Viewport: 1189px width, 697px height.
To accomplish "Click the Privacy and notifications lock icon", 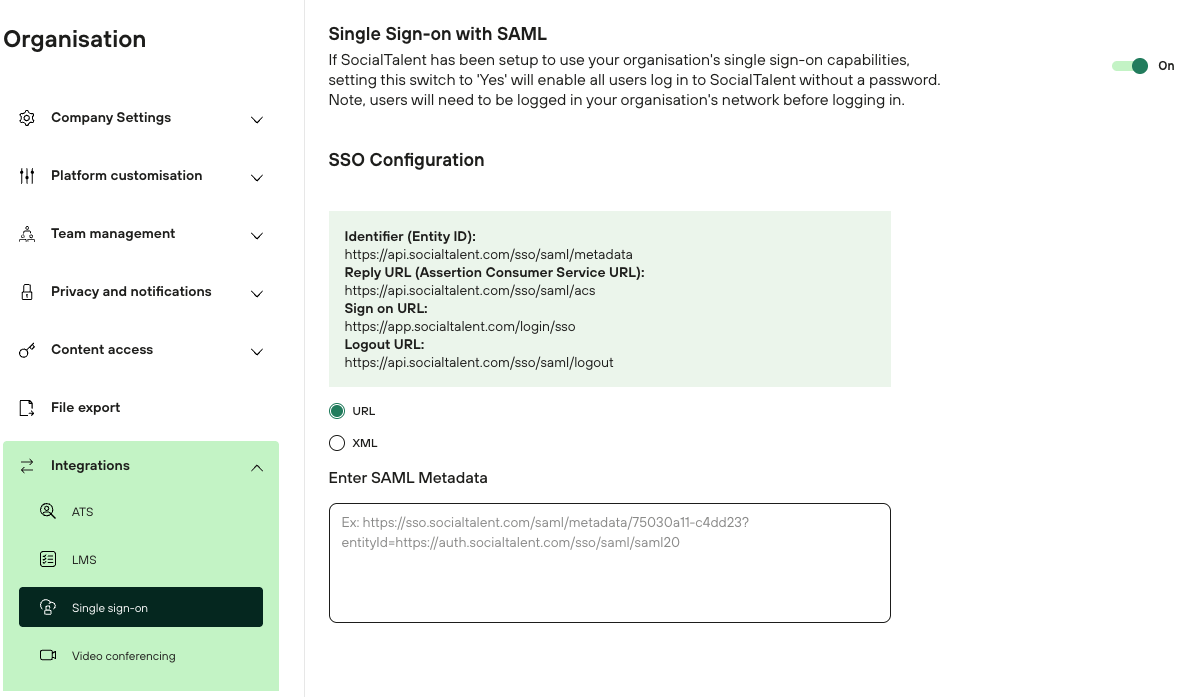I will pyautogui.click(x=27, y=292).
